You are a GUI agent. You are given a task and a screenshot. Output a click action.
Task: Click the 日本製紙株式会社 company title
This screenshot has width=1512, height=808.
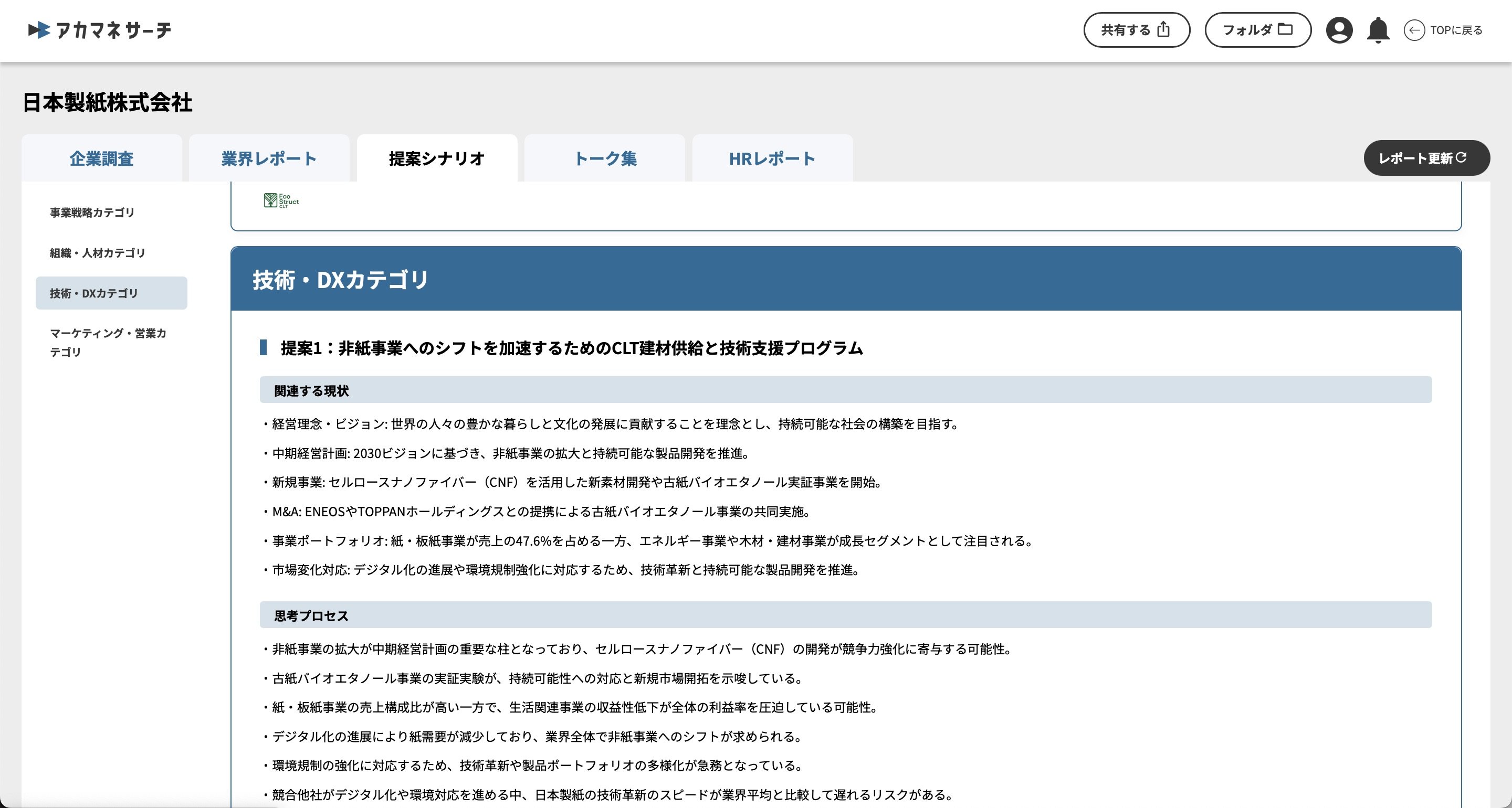coord(108,102)
